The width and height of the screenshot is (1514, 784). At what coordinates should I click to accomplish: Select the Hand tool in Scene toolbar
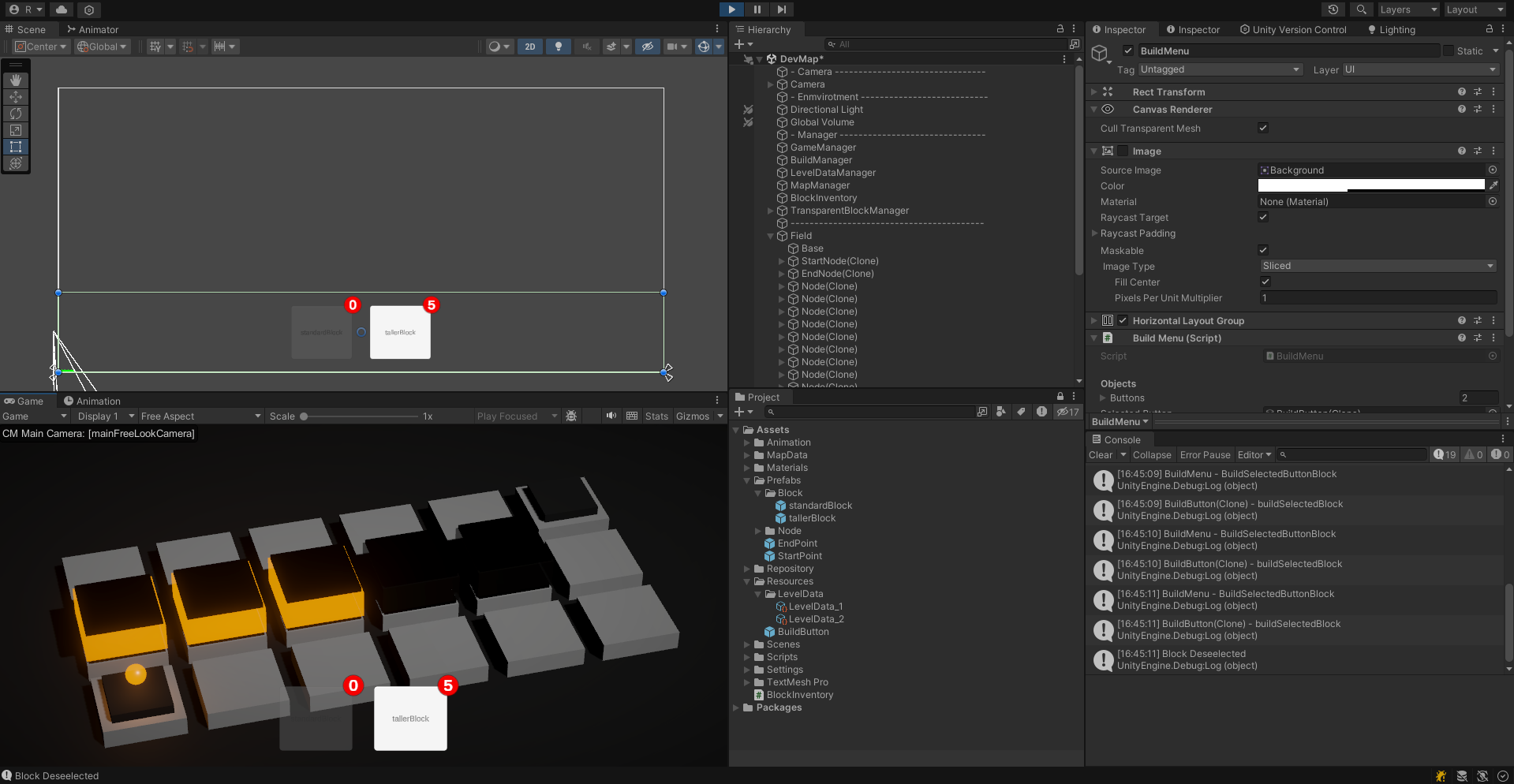(16, 80)
